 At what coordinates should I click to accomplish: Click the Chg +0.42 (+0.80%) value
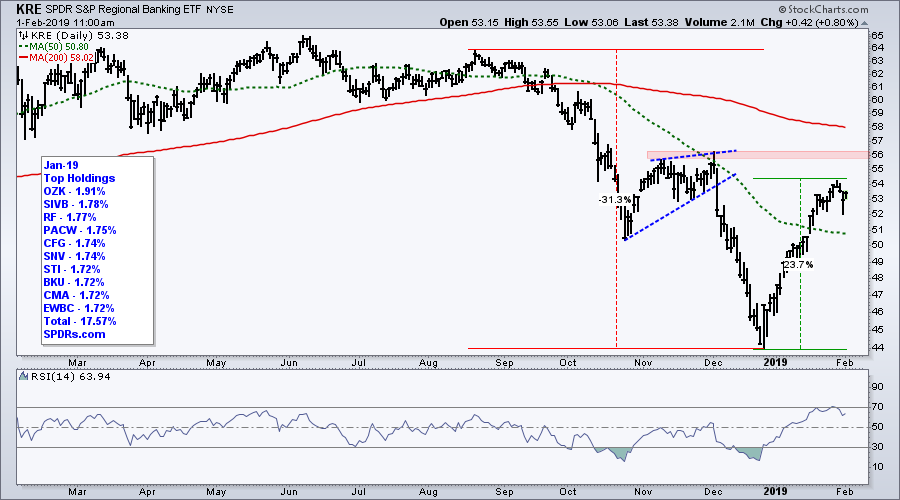point(808,22)
